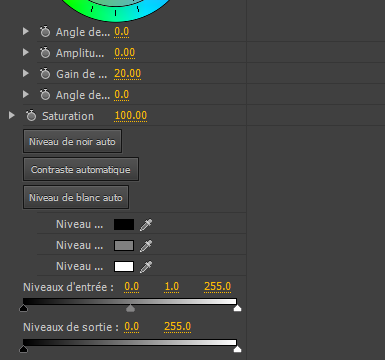
Task: Edit 0.0 value of Angle de... below Gain de ...
Action: point(121,95)
